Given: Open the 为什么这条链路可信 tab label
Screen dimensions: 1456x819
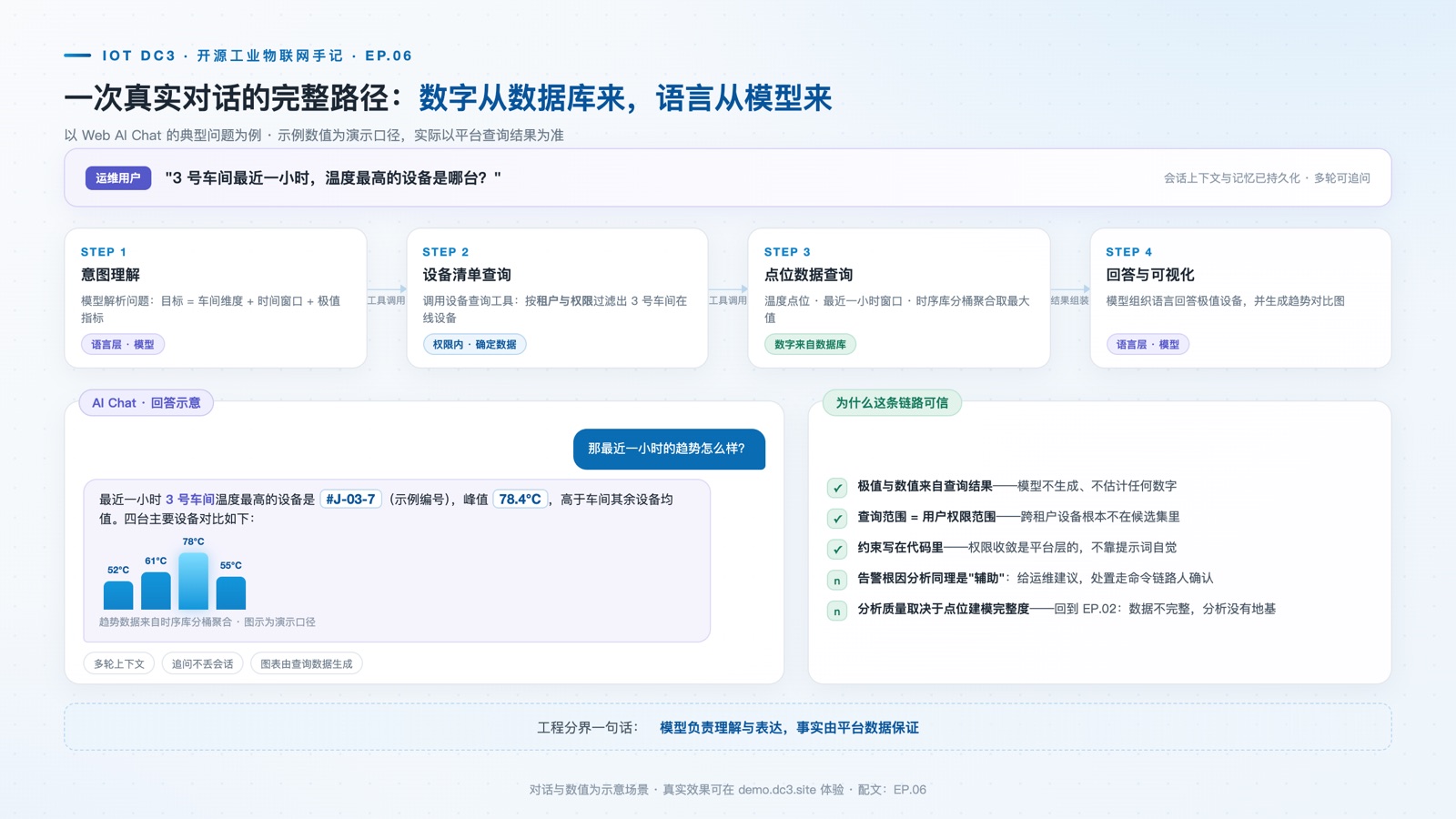Looking at the screenshot, I should tap(892, 402).
